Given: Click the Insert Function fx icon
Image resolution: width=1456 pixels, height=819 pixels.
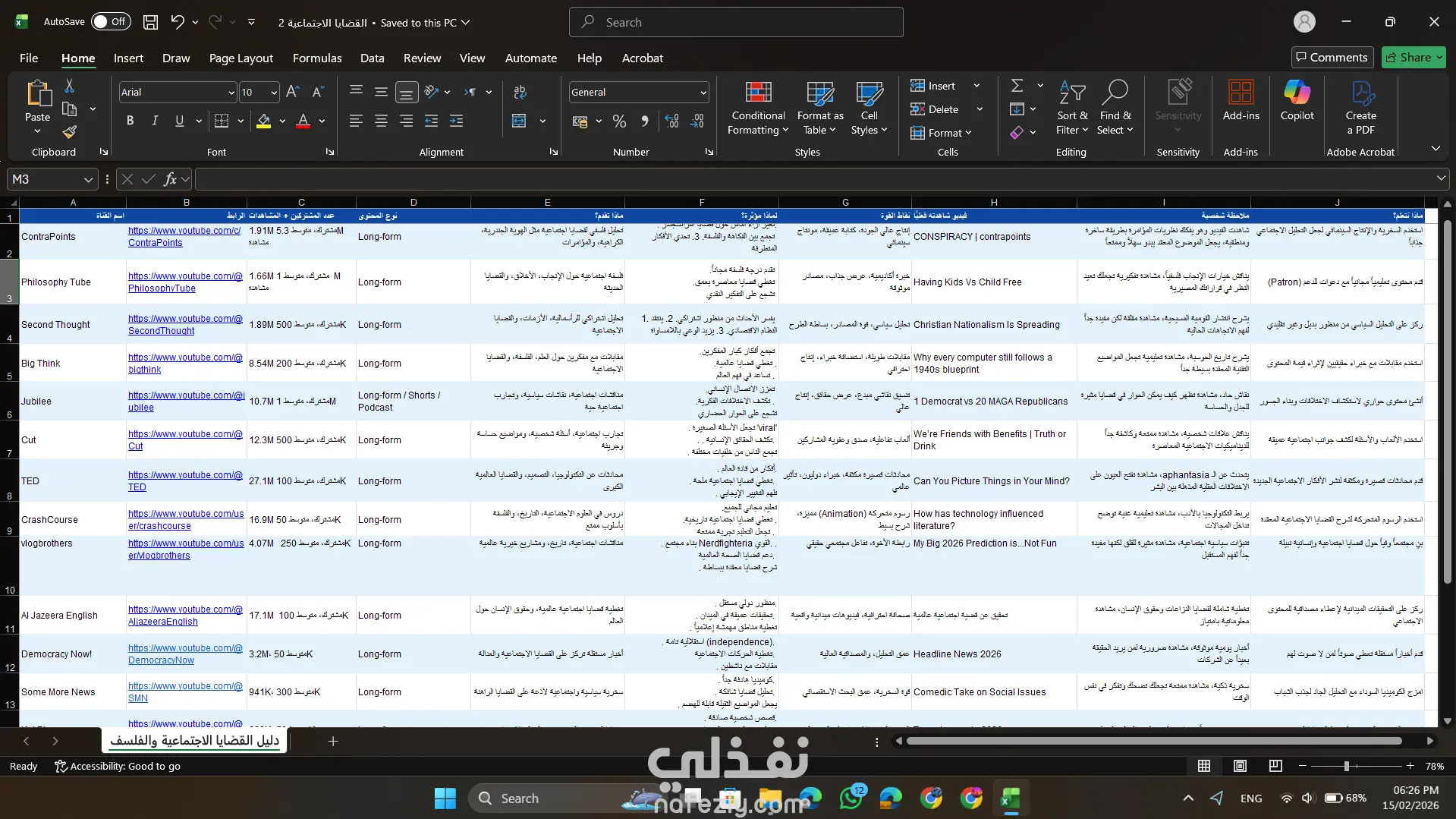Looking at the screenshot, I should coord(170,179).
